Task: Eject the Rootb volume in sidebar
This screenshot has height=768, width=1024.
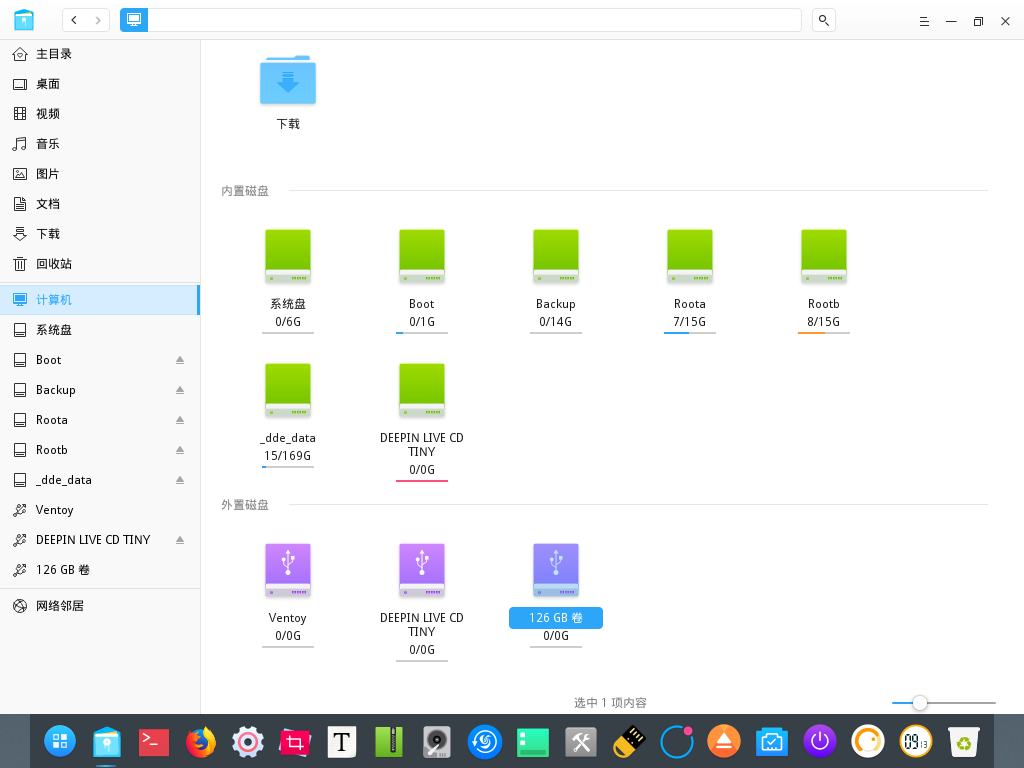Action: 180,450
